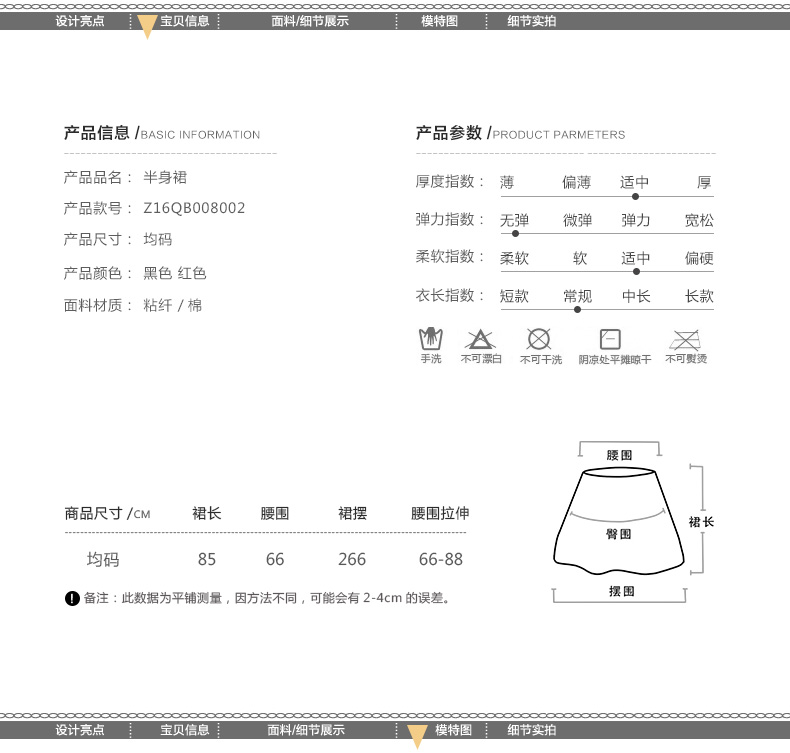Open 宝贝信息 tab in the top navigation bar

[x=184, y=21]
